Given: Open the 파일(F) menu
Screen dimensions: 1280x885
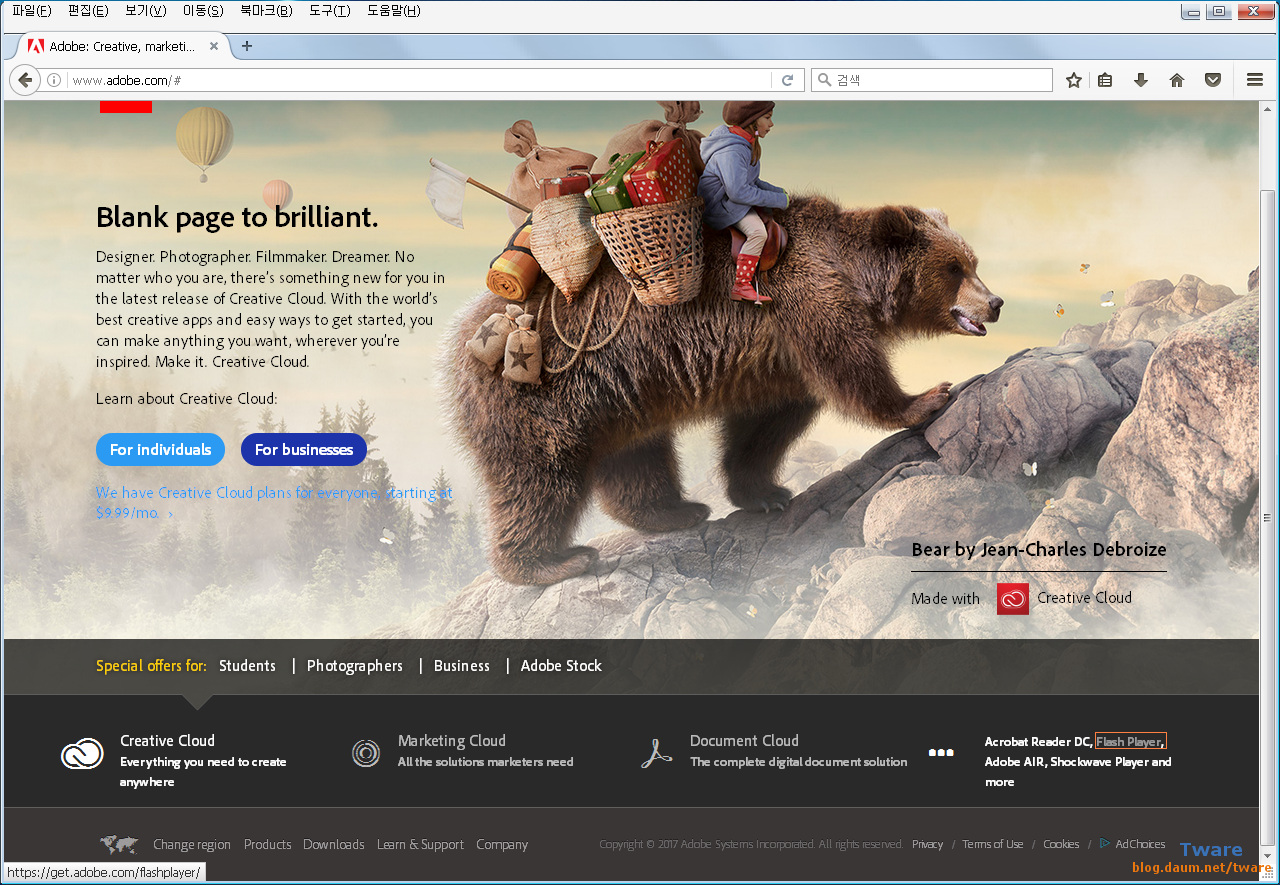Looking at the screenshot, I should click(32, 11).
